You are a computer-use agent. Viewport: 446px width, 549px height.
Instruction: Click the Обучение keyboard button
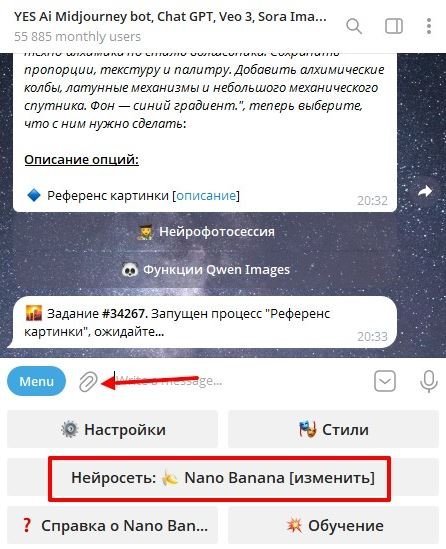pos(333,525)
